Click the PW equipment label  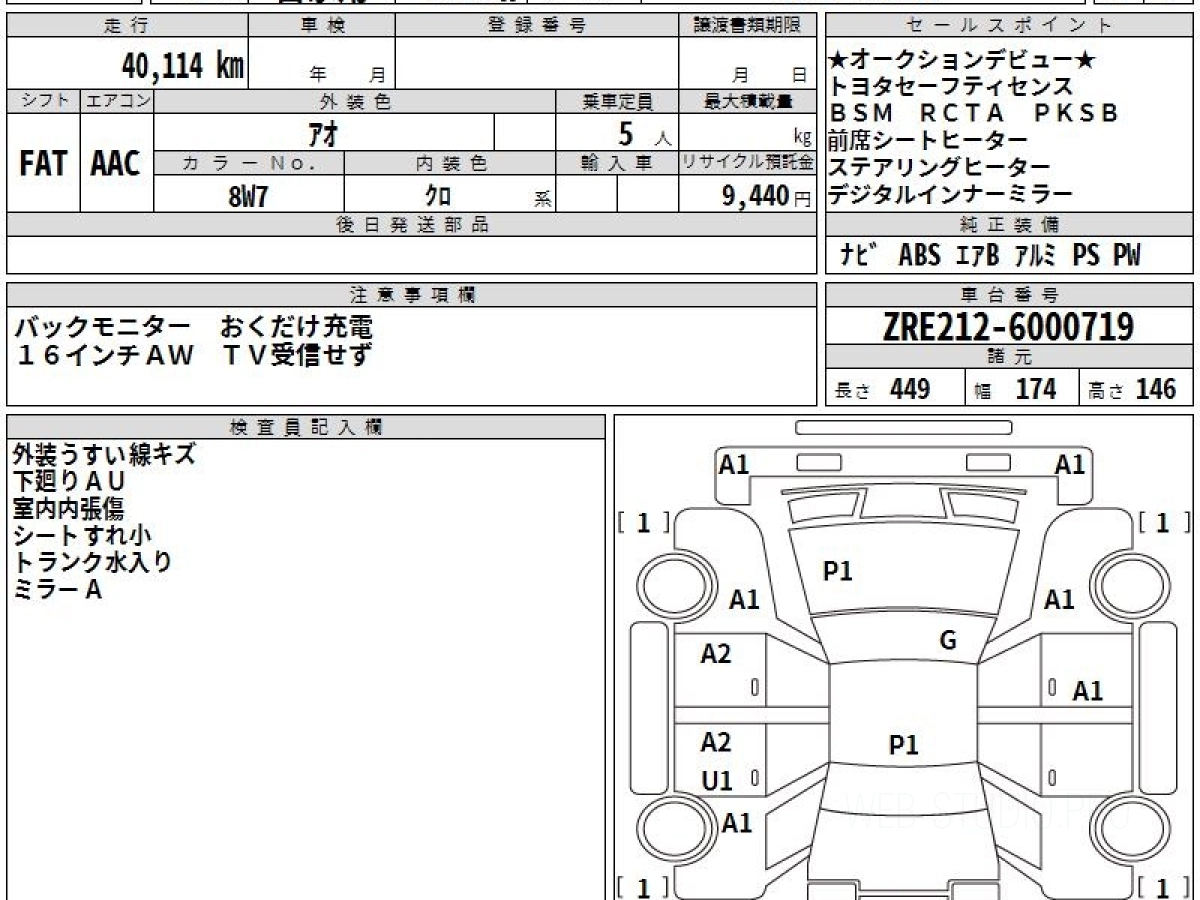point(1127,256)
